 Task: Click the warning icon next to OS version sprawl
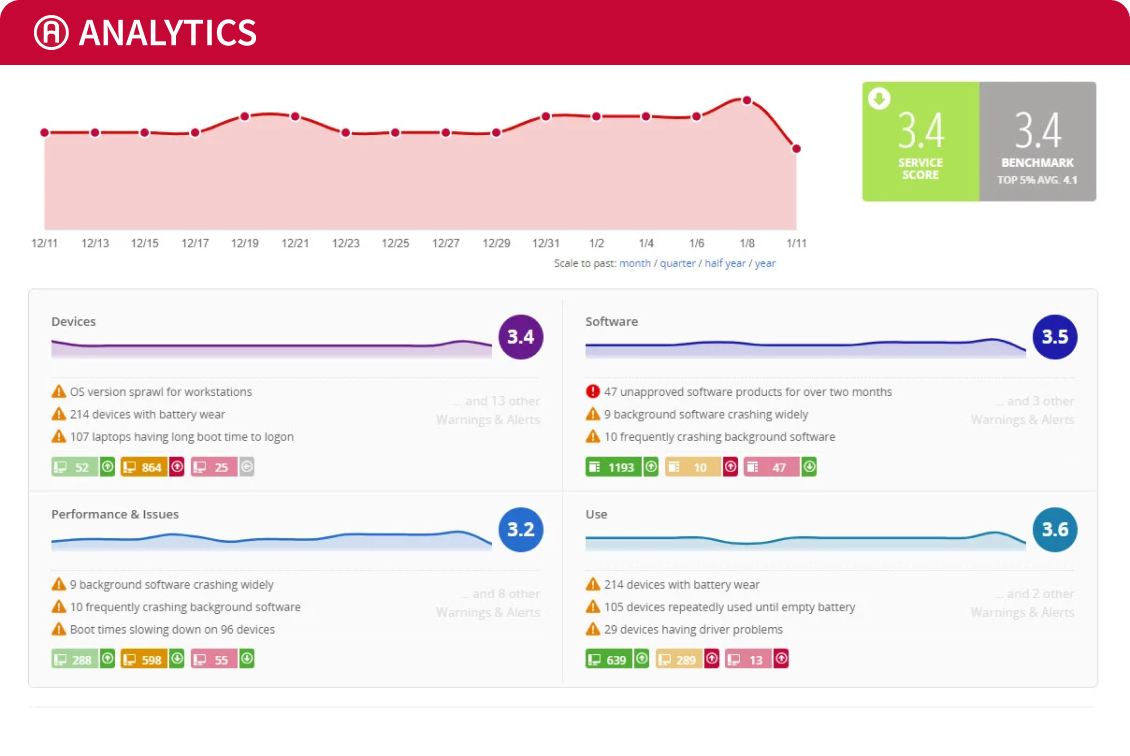pos(59,391)
